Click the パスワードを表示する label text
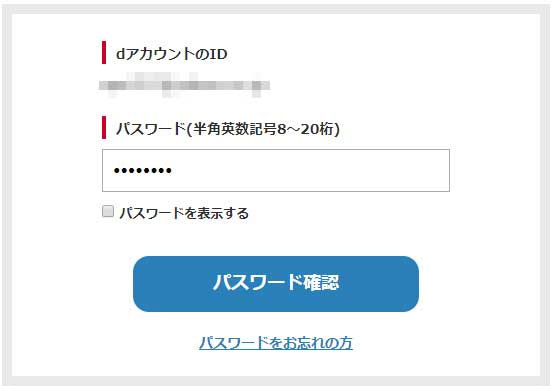Screen dimensions: 555x390 click(x=184, y=213)
